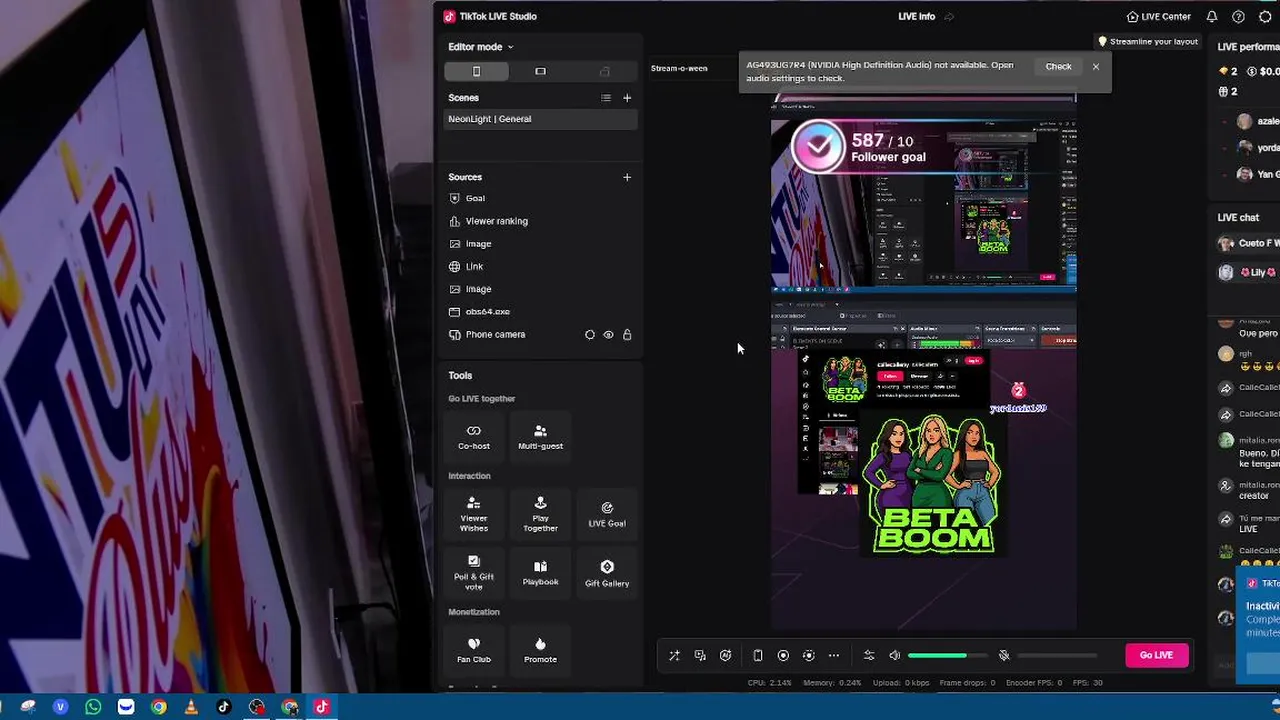Click the Phone camera source target icon

tap(589, 335)
